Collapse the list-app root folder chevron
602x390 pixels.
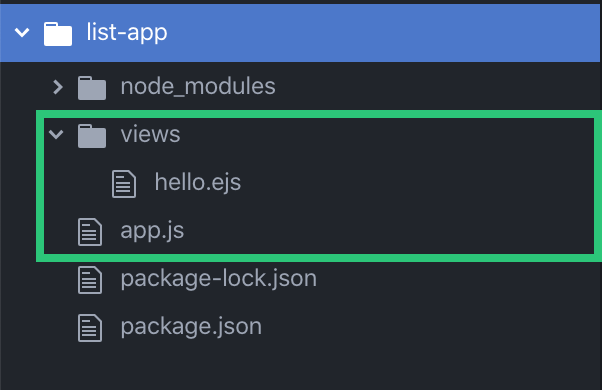tap(22, 33)
